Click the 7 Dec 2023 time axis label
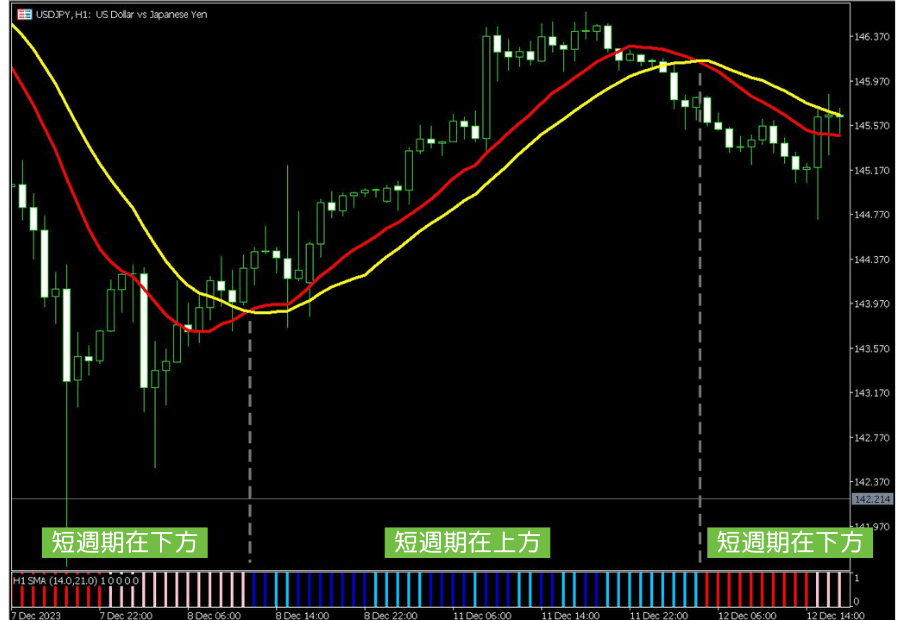Screen dimensions: 900x620 (x=36, y=614)
